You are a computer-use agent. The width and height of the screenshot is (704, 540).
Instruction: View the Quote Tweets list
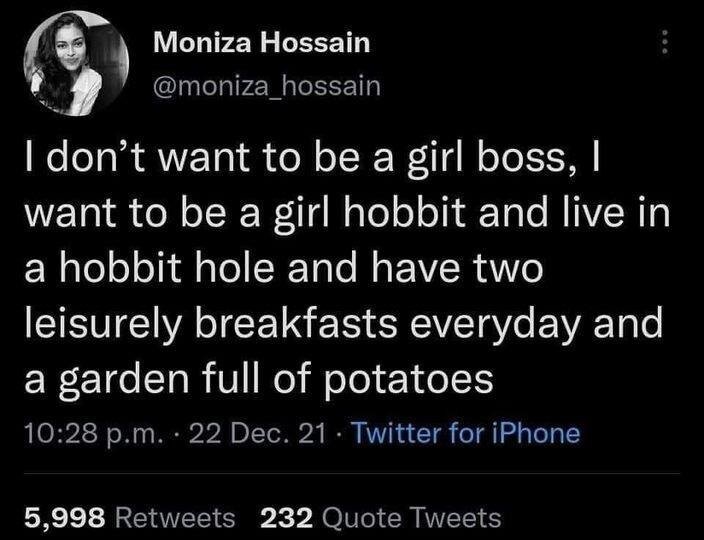(381, 517)
